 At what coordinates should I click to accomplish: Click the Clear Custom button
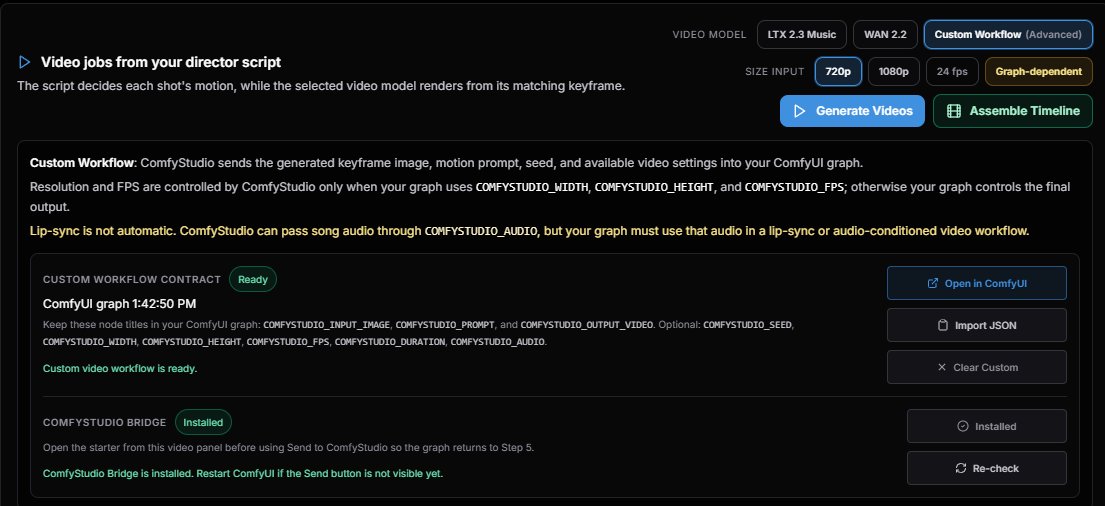click(x=976, y=367)
